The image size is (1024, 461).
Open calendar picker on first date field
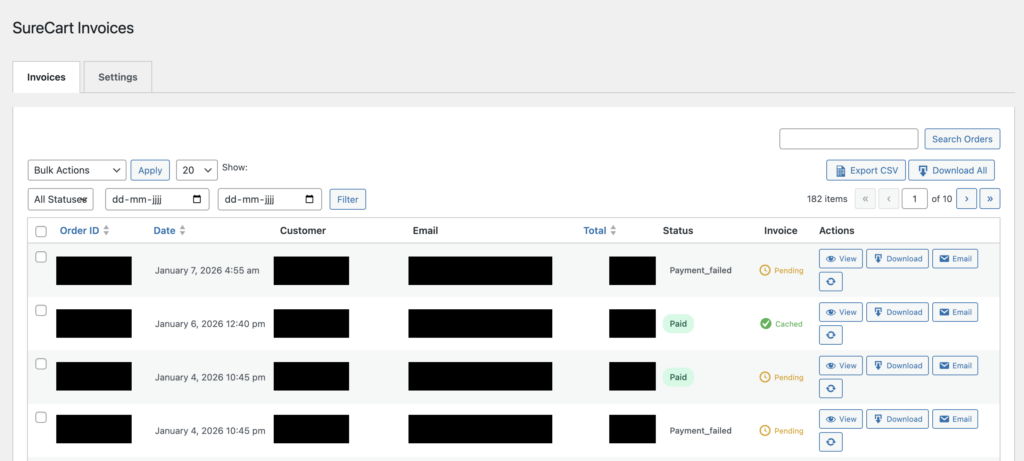point(199,199)
